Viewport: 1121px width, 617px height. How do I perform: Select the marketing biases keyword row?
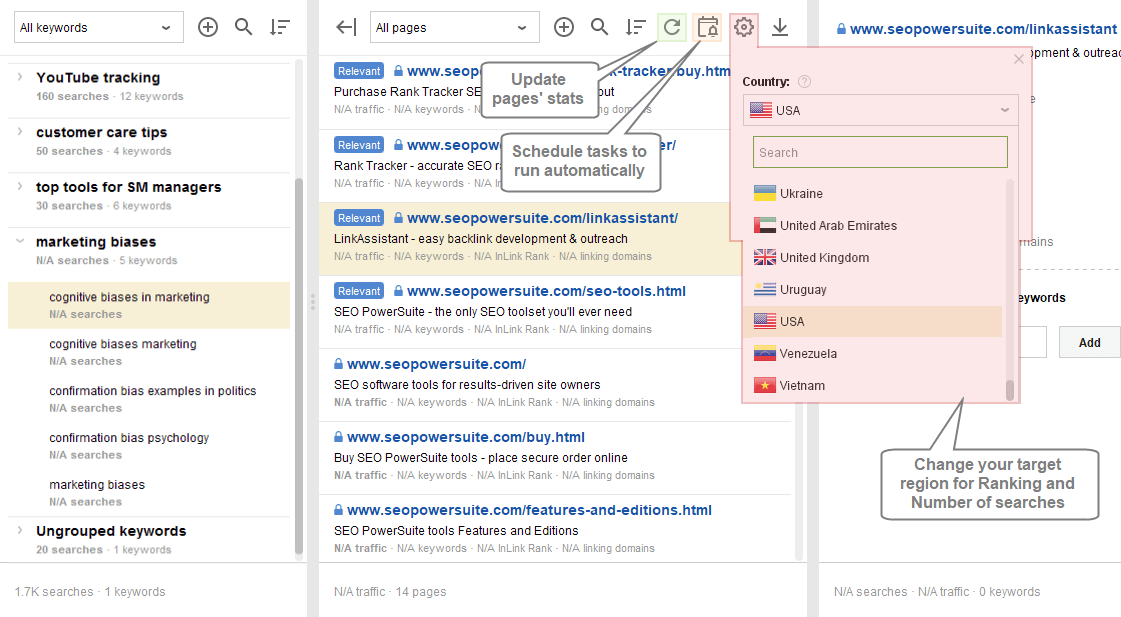[x=149, y=493]
